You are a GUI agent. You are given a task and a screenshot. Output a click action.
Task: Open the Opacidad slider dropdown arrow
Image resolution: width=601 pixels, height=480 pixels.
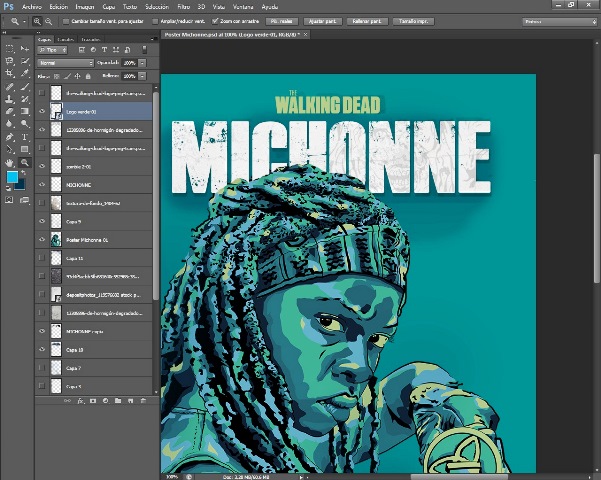(x=142, y=63)
